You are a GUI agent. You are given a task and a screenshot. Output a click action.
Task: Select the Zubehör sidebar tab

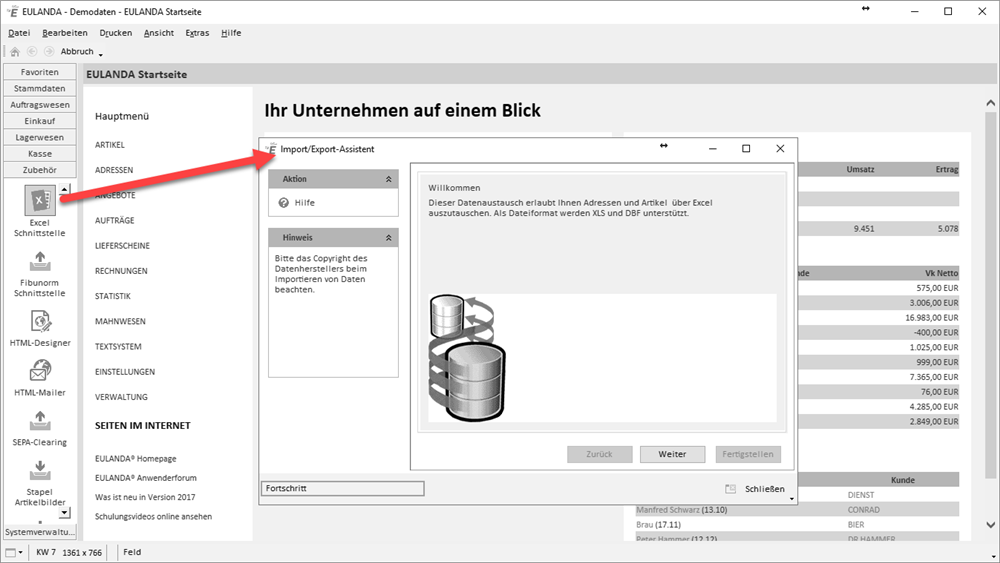[x=40, y=170]
